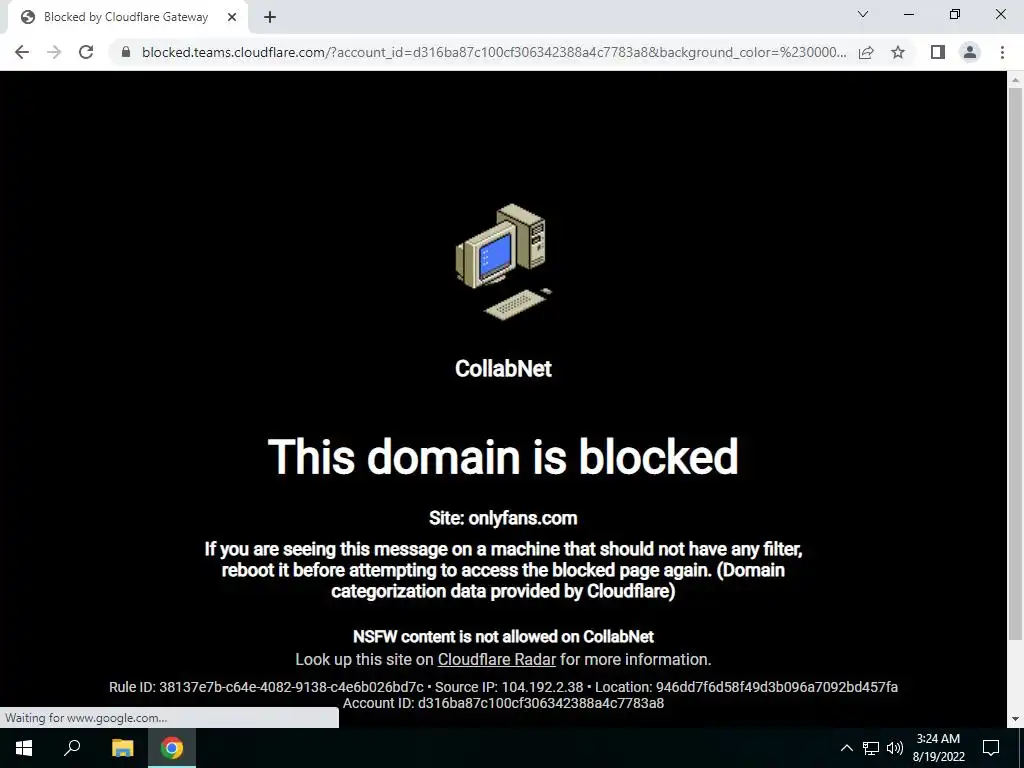Show hidden system tray icons

point(846,748)
